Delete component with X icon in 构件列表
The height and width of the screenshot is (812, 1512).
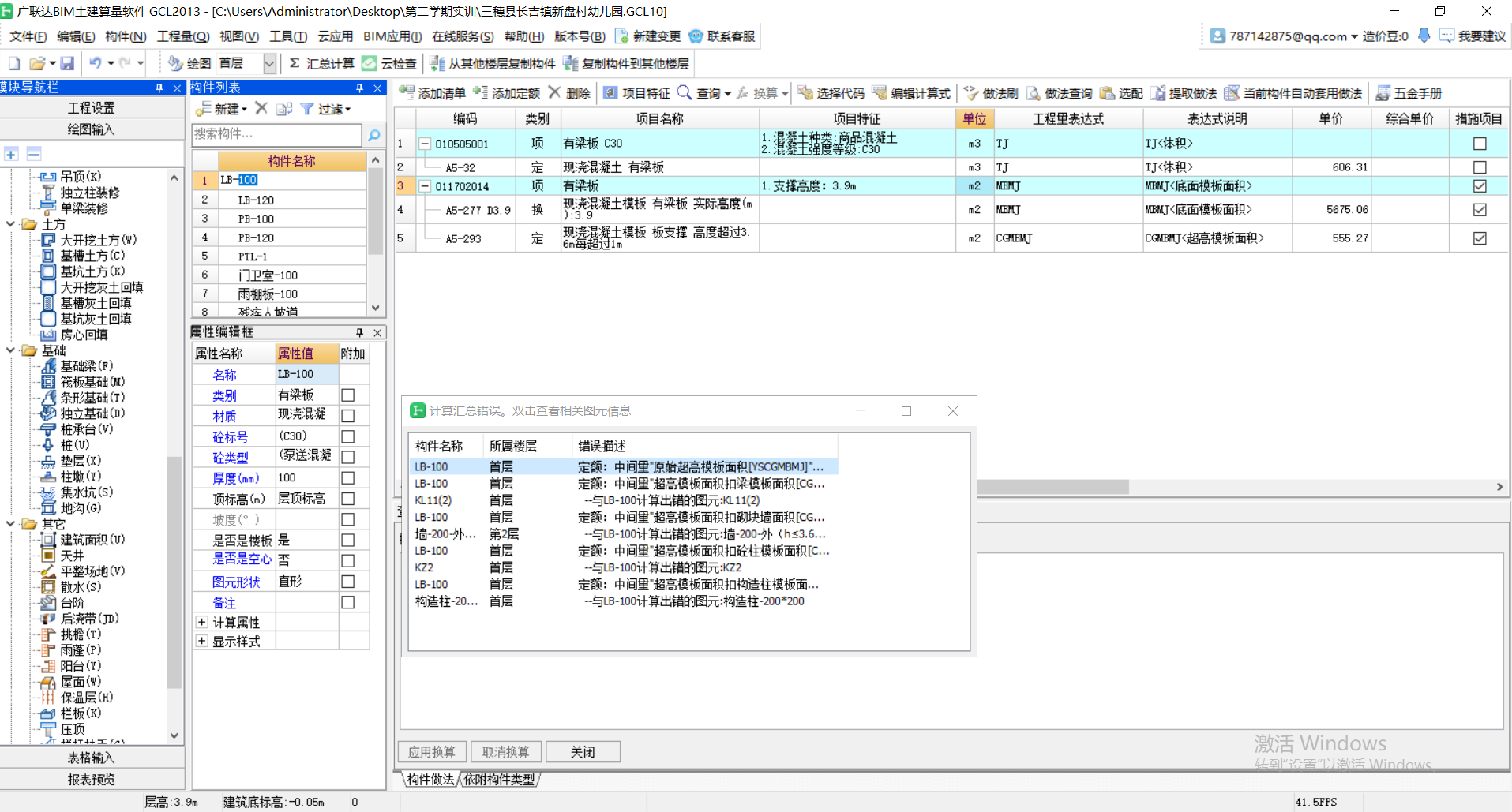click(261, 108)
